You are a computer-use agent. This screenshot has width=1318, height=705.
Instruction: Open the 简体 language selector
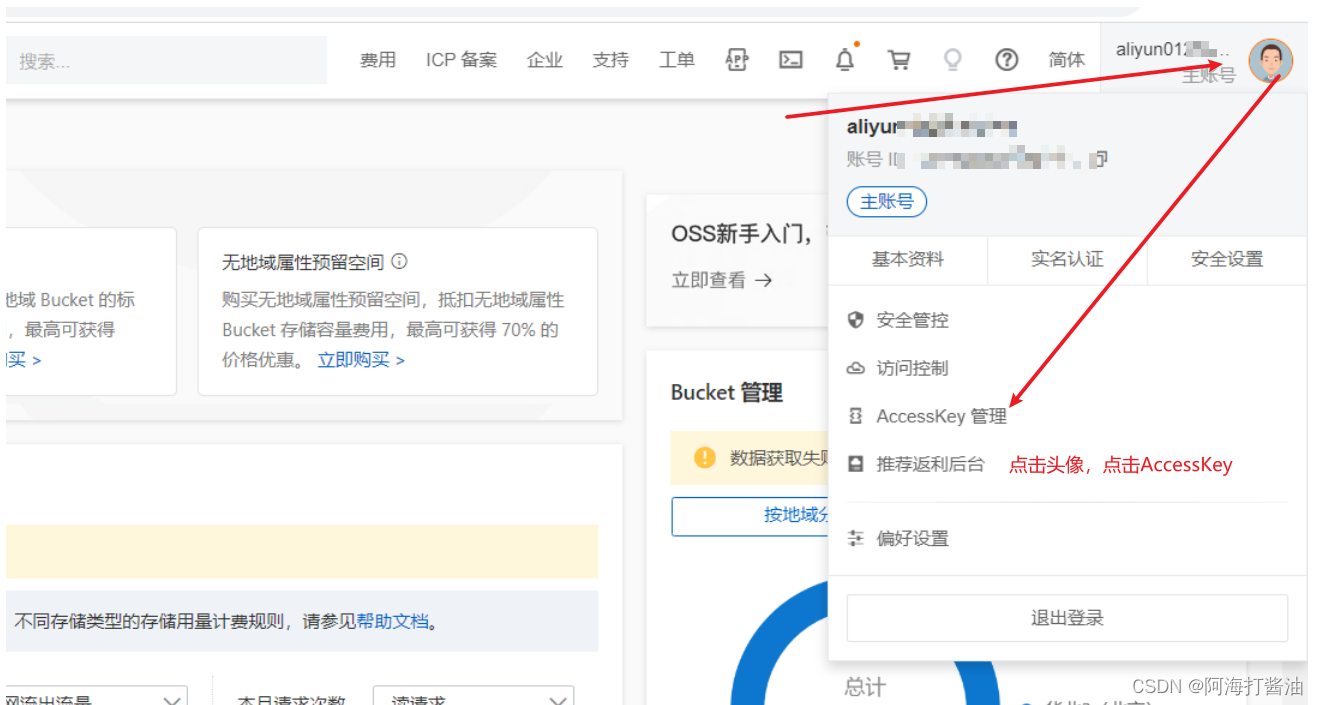click(x=1066, y=60)
